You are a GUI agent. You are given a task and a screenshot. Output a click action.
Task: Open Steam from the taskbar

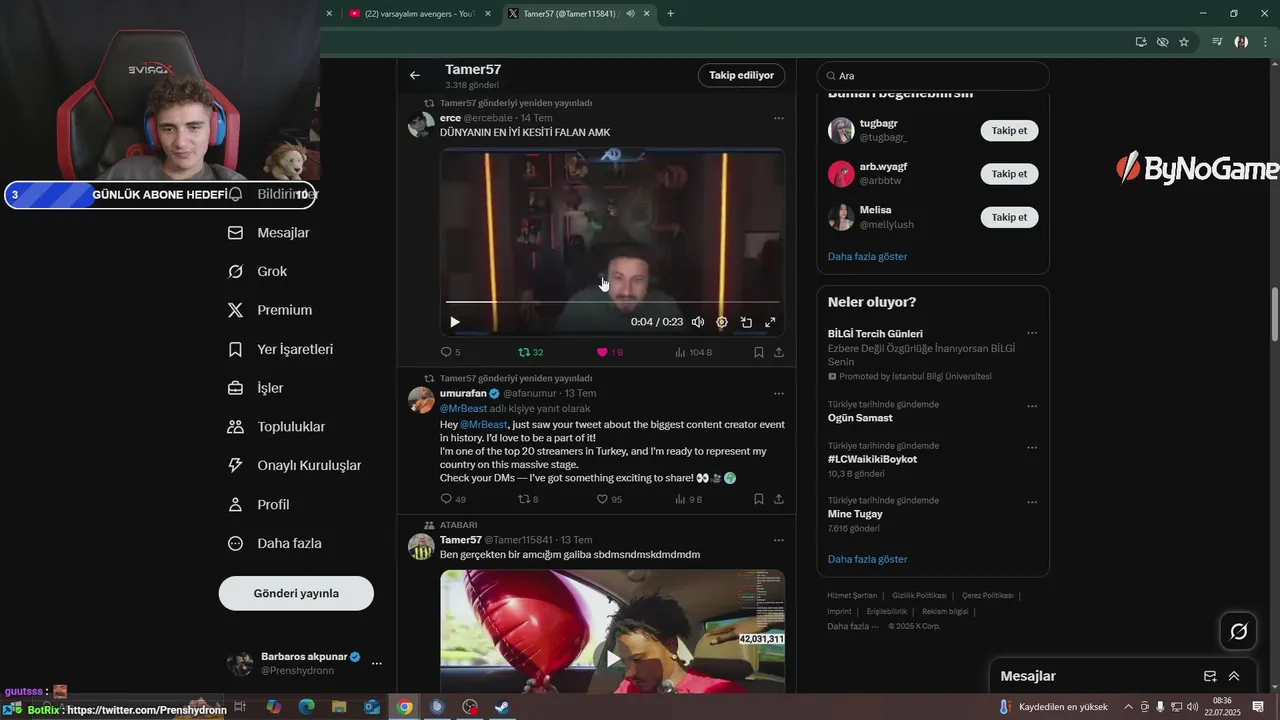tap(502, 707)
